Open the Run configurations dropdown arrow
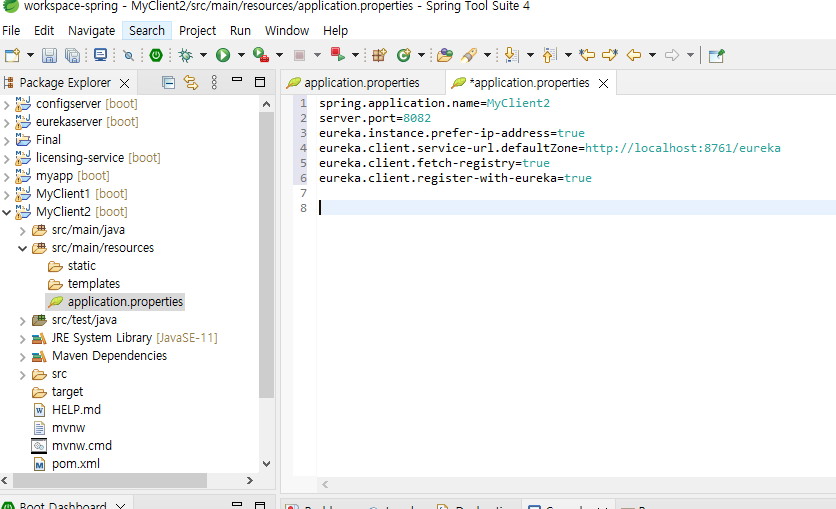836x509 pixels. coord(241,55)
